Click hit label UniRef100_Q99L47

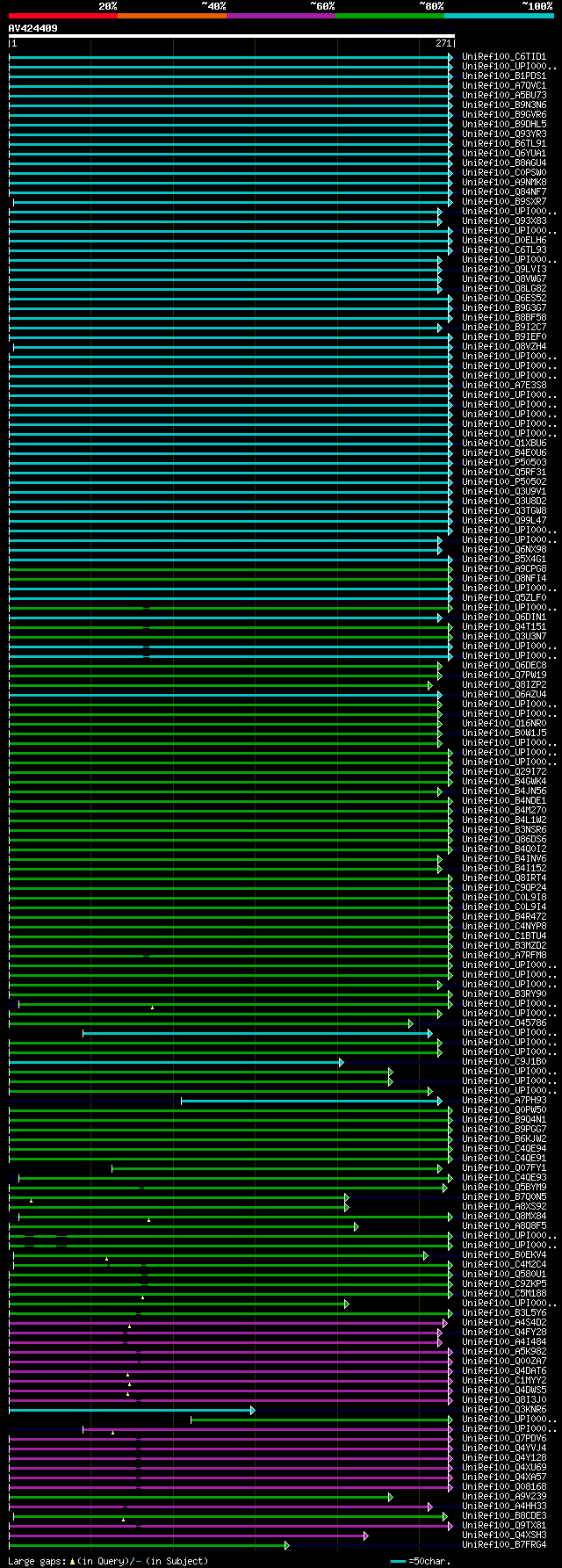coord(504,521)
